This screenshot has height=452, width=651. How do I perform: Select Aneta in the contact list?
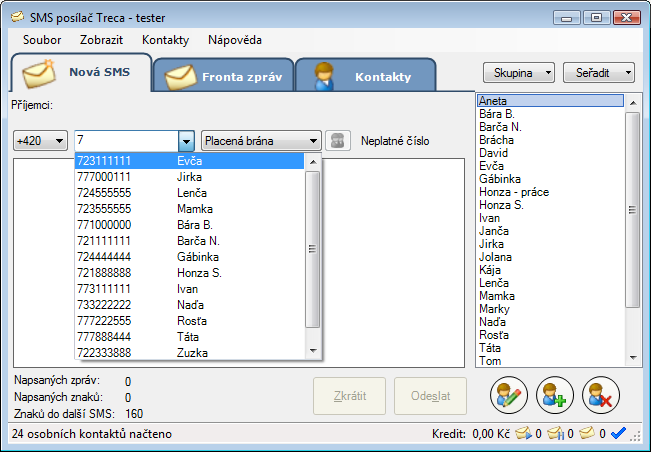(x=551, y=100)
